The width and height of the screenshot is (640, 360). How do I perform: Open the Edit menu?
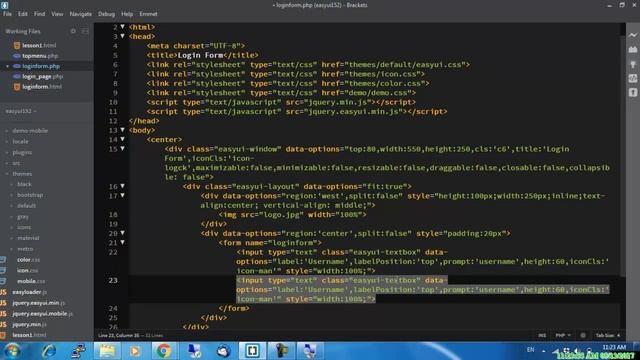(22, 14)
